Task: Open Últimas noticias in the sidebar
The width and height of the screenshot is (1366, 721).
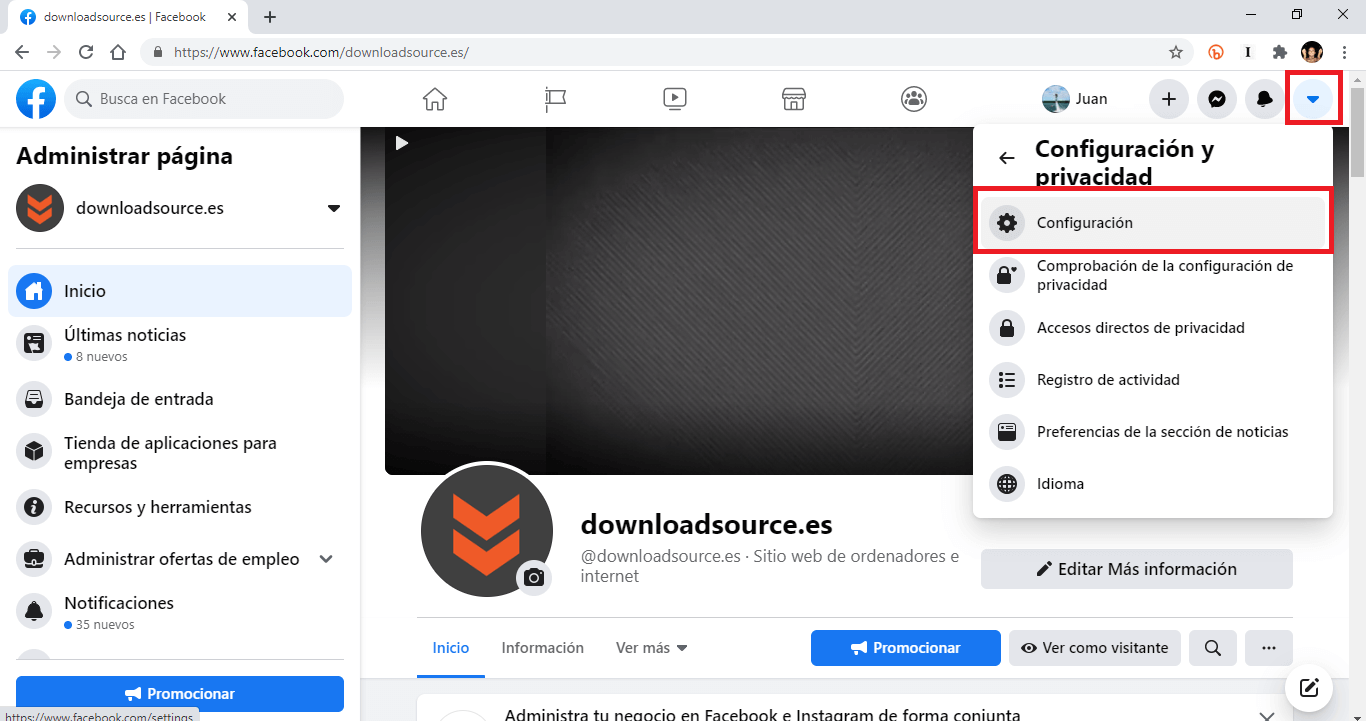Action: [x=180, y=344]
